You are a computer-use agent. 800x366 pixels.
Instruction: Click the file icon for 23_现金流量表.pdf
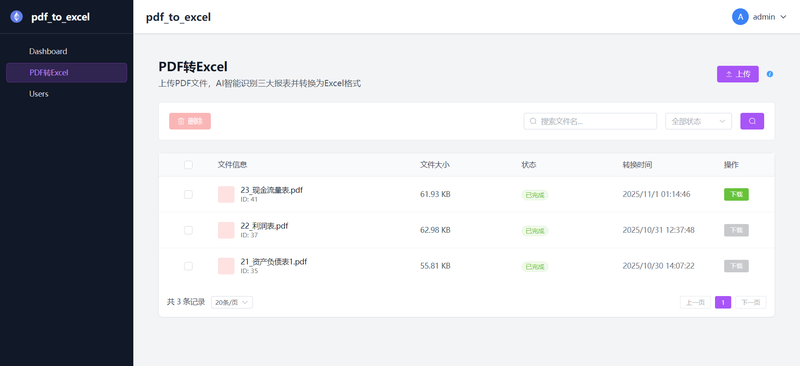[226, 194]
